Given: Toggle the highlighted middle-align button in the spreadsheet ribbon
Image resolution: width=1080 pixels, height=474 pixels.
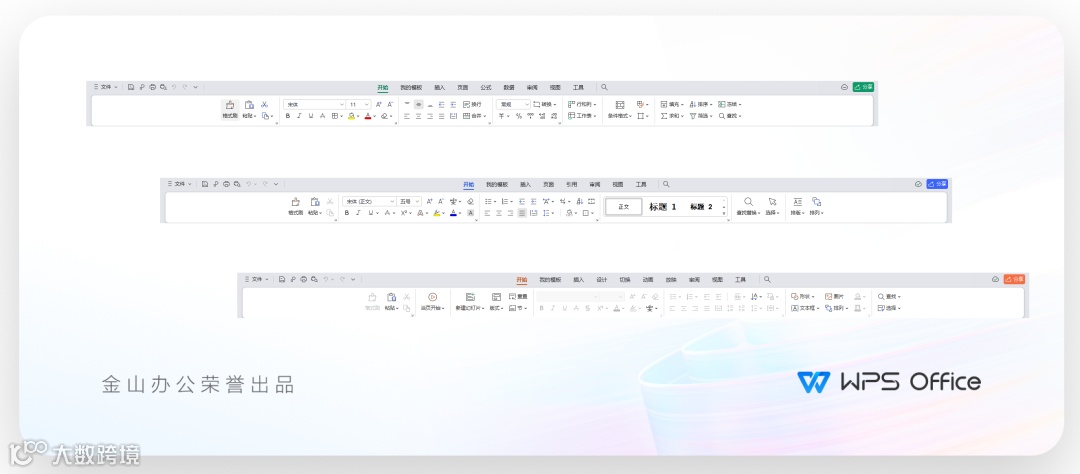Looking at the screenshot, I should click(418, 104).
